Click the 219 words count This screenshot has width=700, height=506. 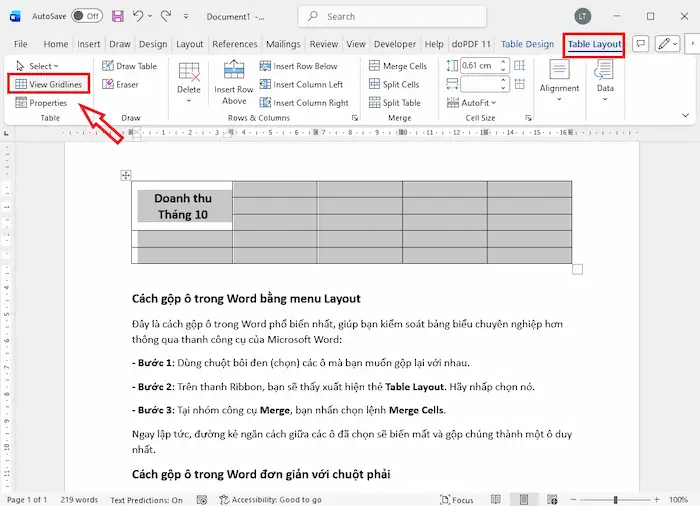click(x=79, y=500)
